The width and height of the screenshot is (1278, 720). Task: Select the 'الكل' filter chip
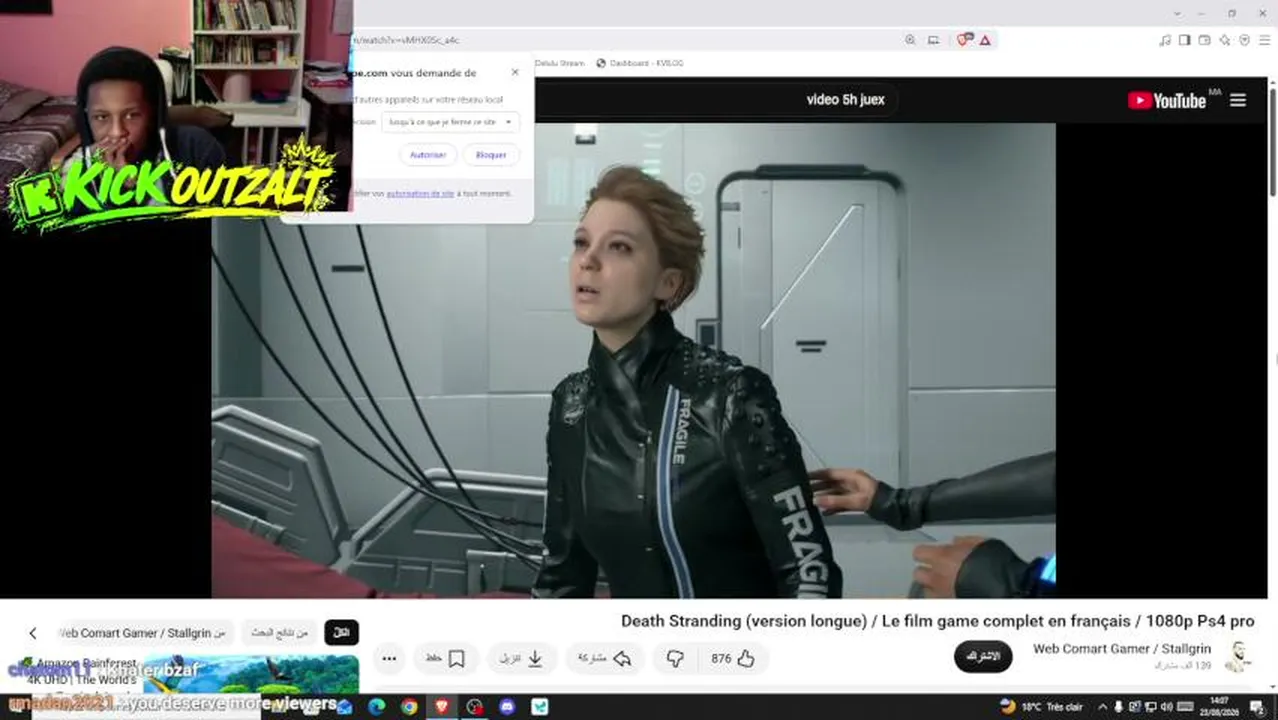pos(341,633)
